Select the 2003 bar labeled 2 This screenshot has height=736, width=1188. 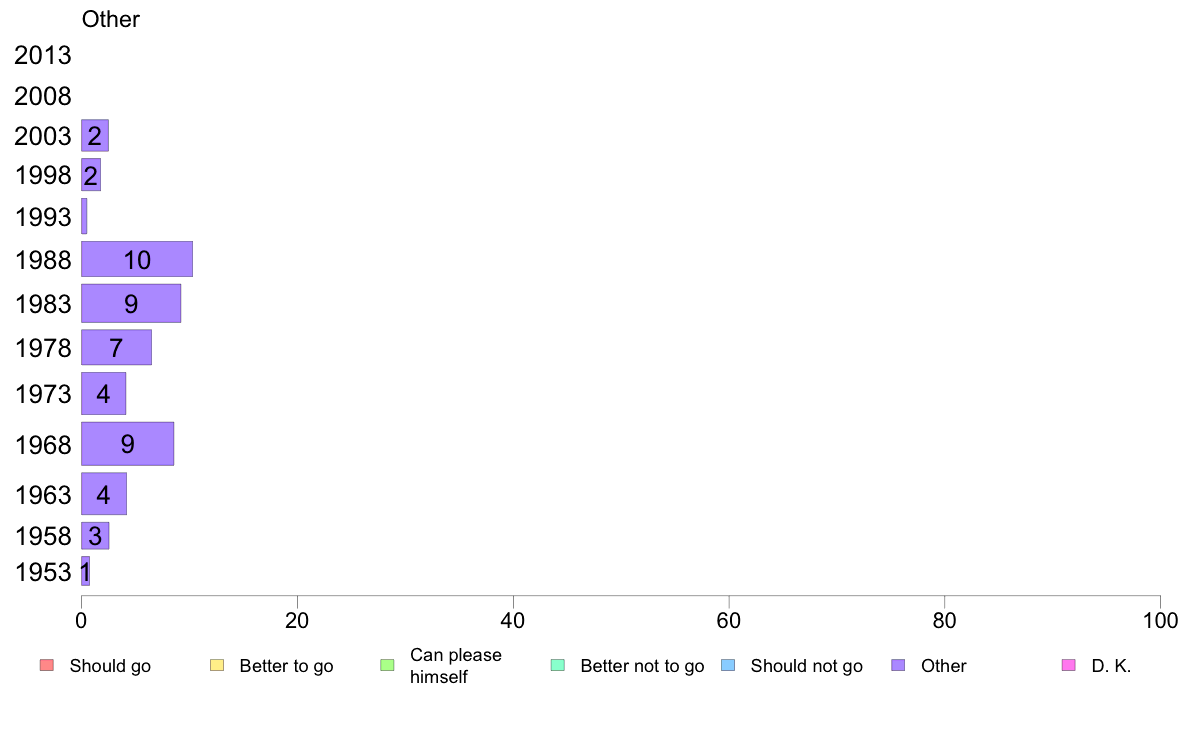[95, 136]
